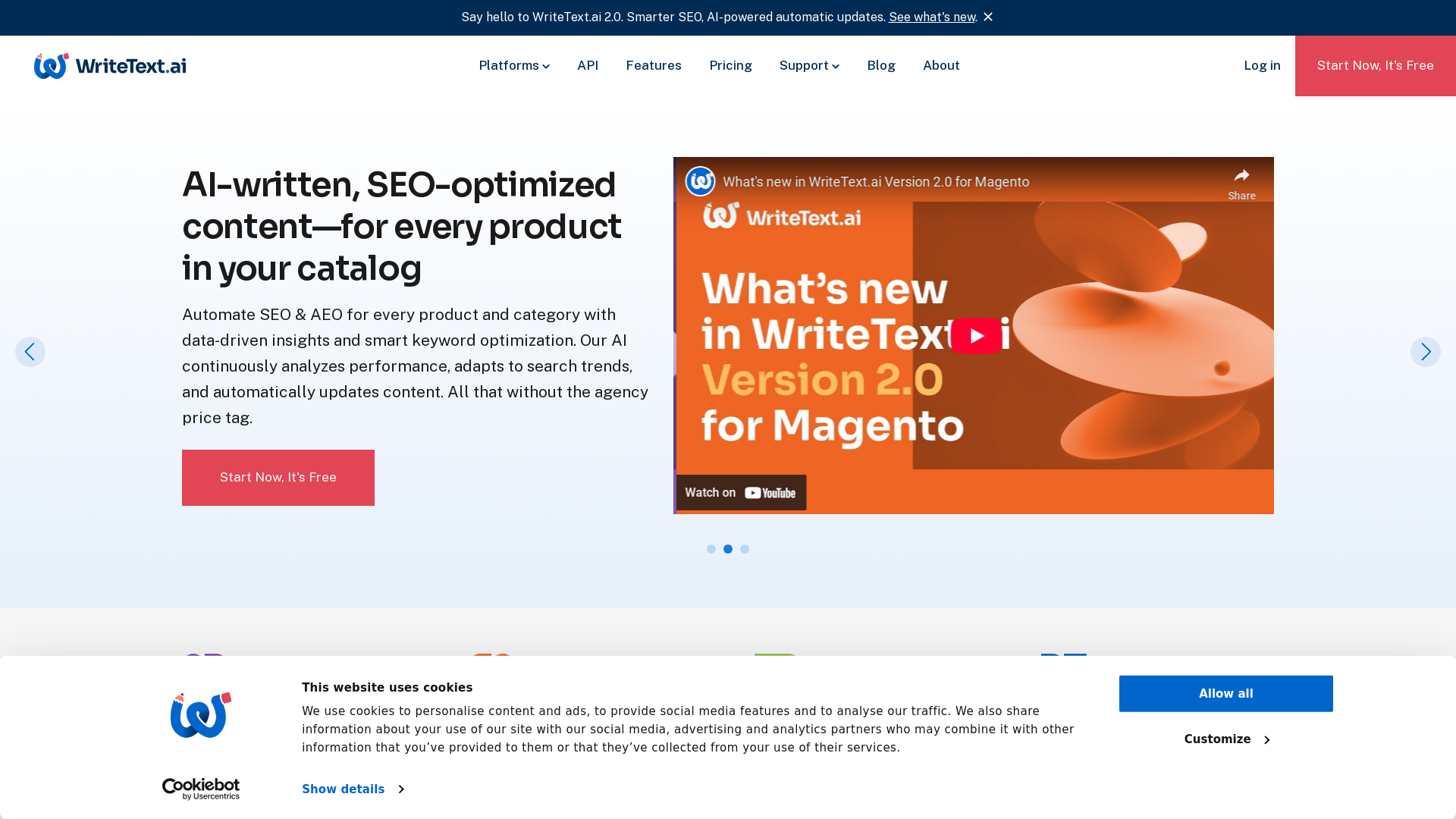Advance to next slide with right arrow

tap(1426, 352)
